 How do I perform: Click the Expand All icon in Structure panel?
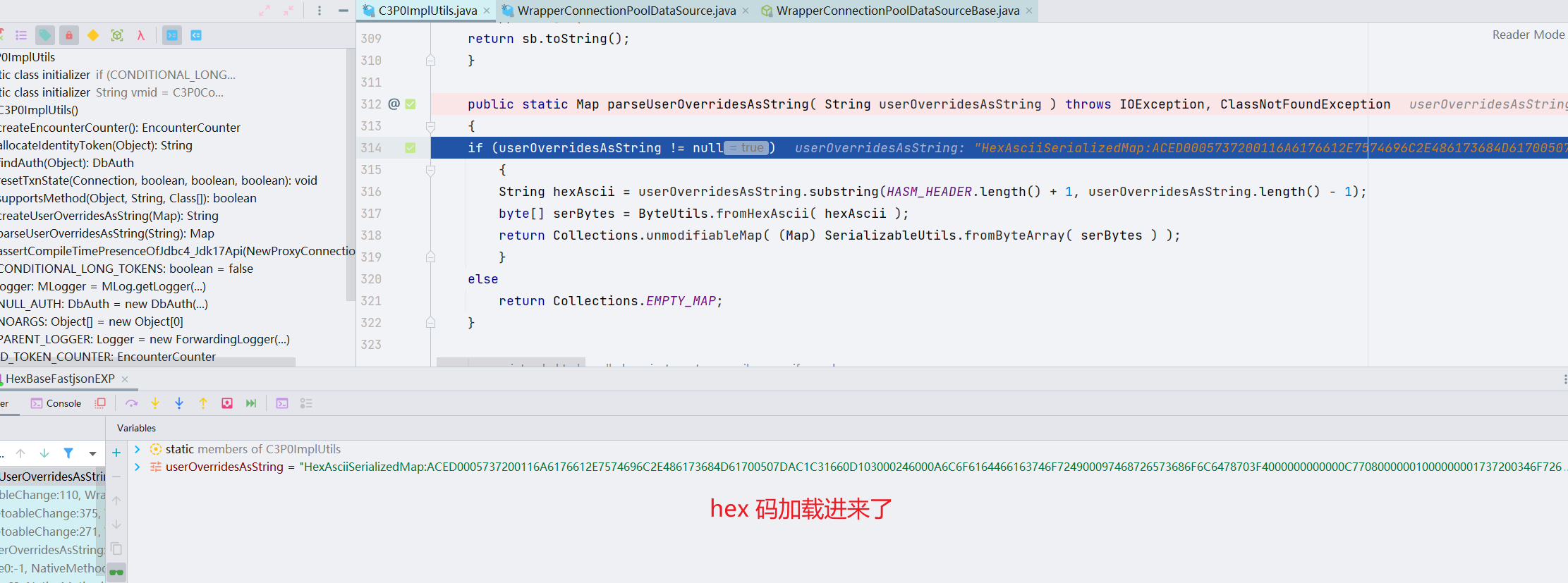coord(265,11)
